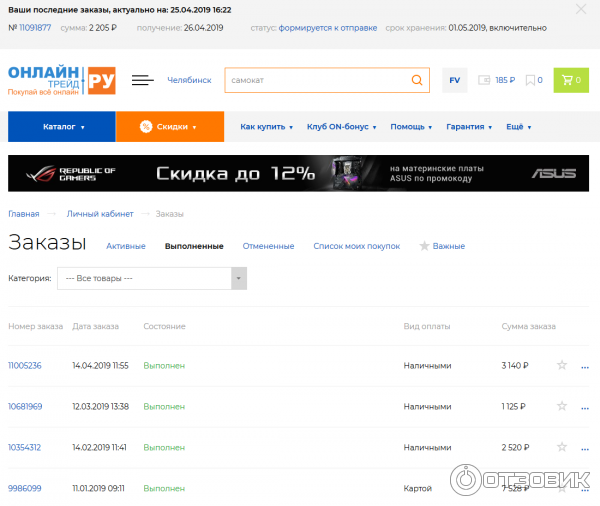The height and width of the screenshot is (506, 600).
Task: Open the hamburger menu icon
Action: [143, 80]
